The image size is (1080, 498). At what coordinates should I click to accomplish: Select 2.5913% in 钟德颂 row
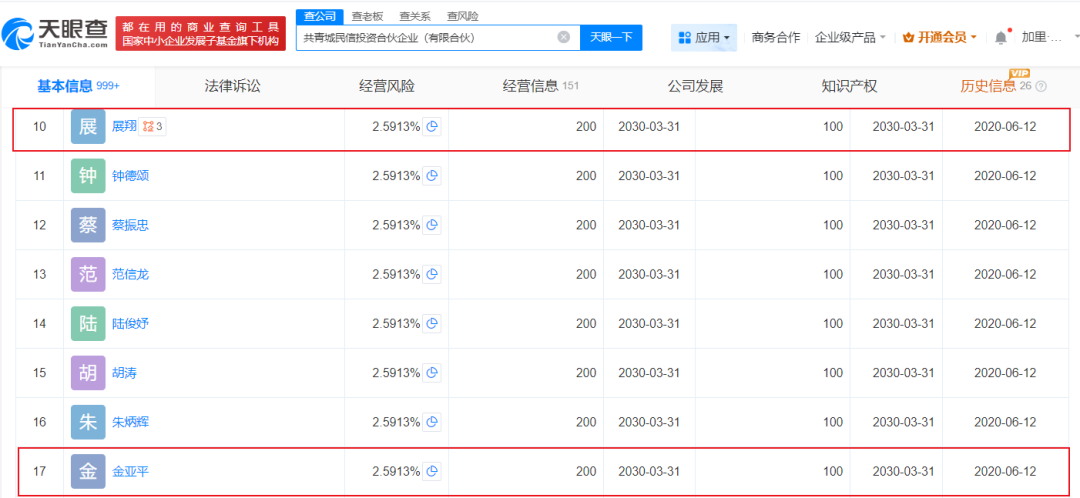click(396, 176)
